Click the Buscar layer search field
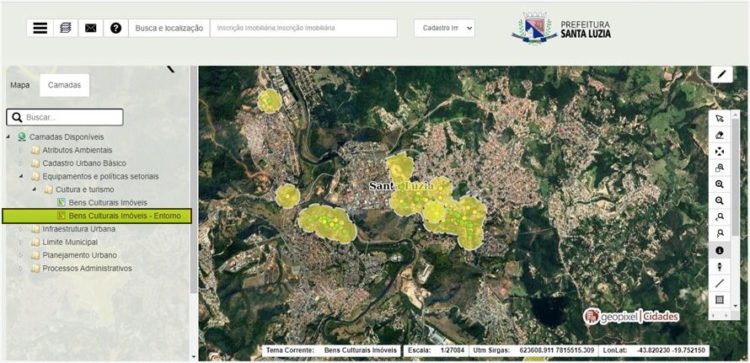 pos(65,117)
